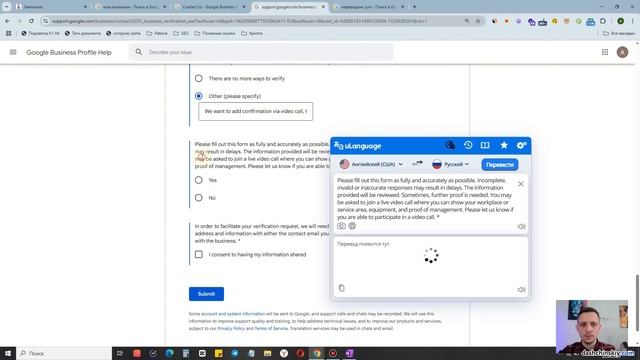Open Microsoft Edge from the taskbar
The height and width of the screenshot is (360, 640).
(x=169, y=353)
